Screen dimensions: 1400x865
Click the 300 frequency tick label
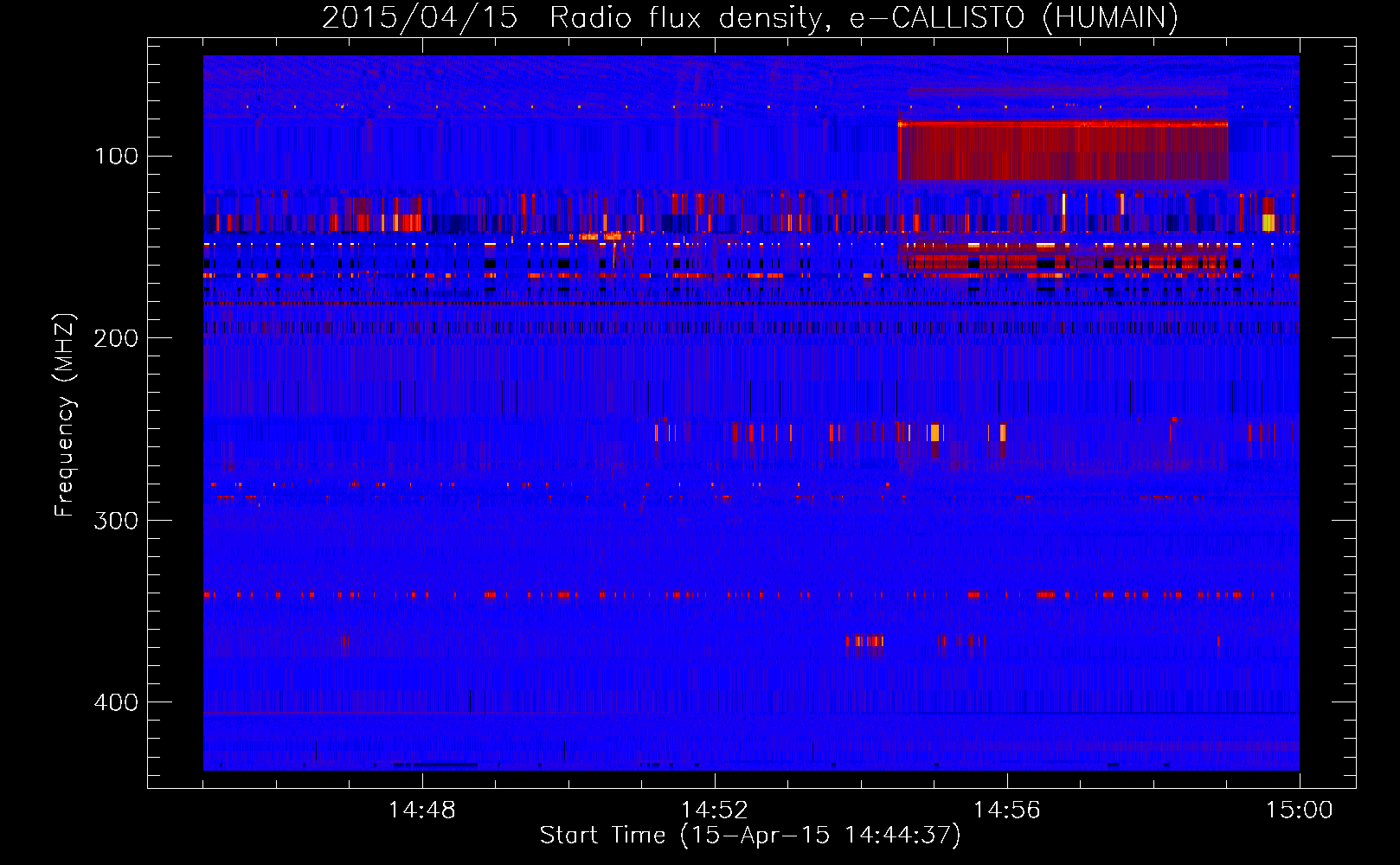116,520
